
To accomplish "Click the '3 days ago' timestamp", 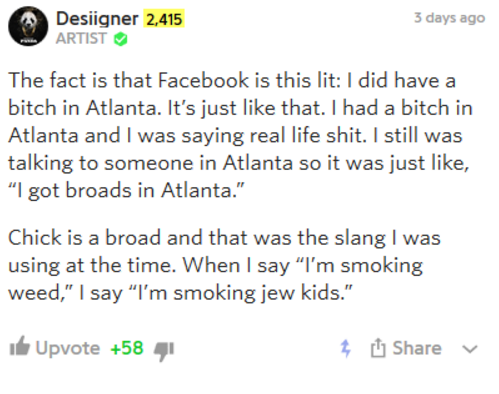I will pyautogui.click(x=449, y=18).
